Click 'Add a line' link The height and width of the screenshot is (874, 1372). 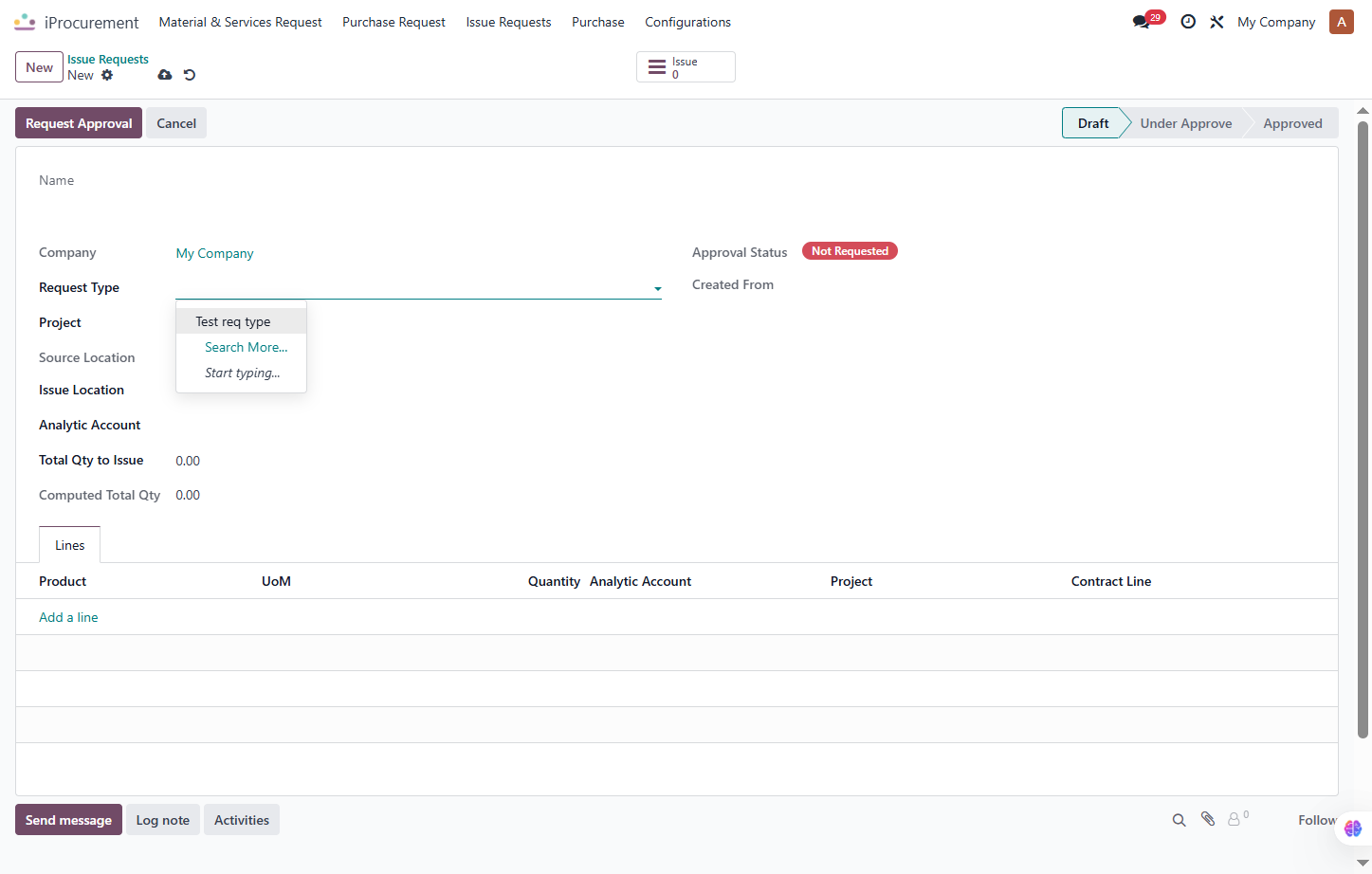(x=68, y=617)
